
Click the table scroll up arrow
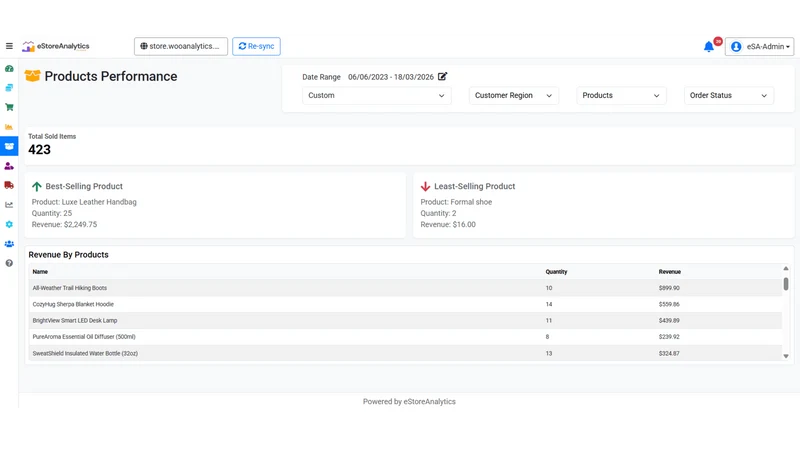[x=786, y=268]
